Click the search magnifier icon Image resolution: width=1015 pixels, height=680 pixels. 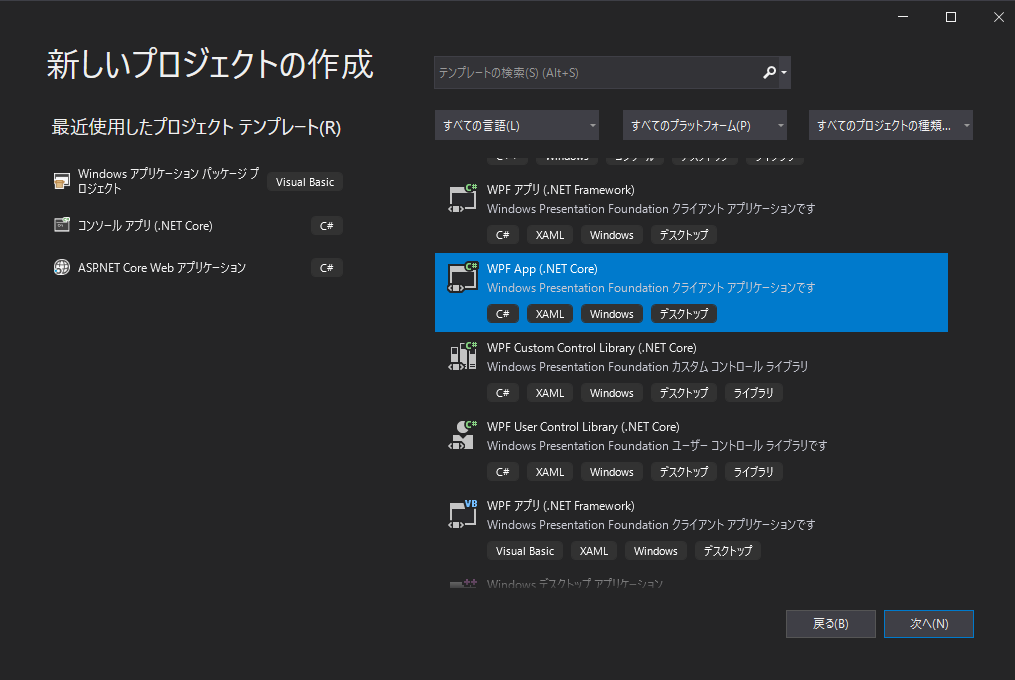tap(769, 73)
